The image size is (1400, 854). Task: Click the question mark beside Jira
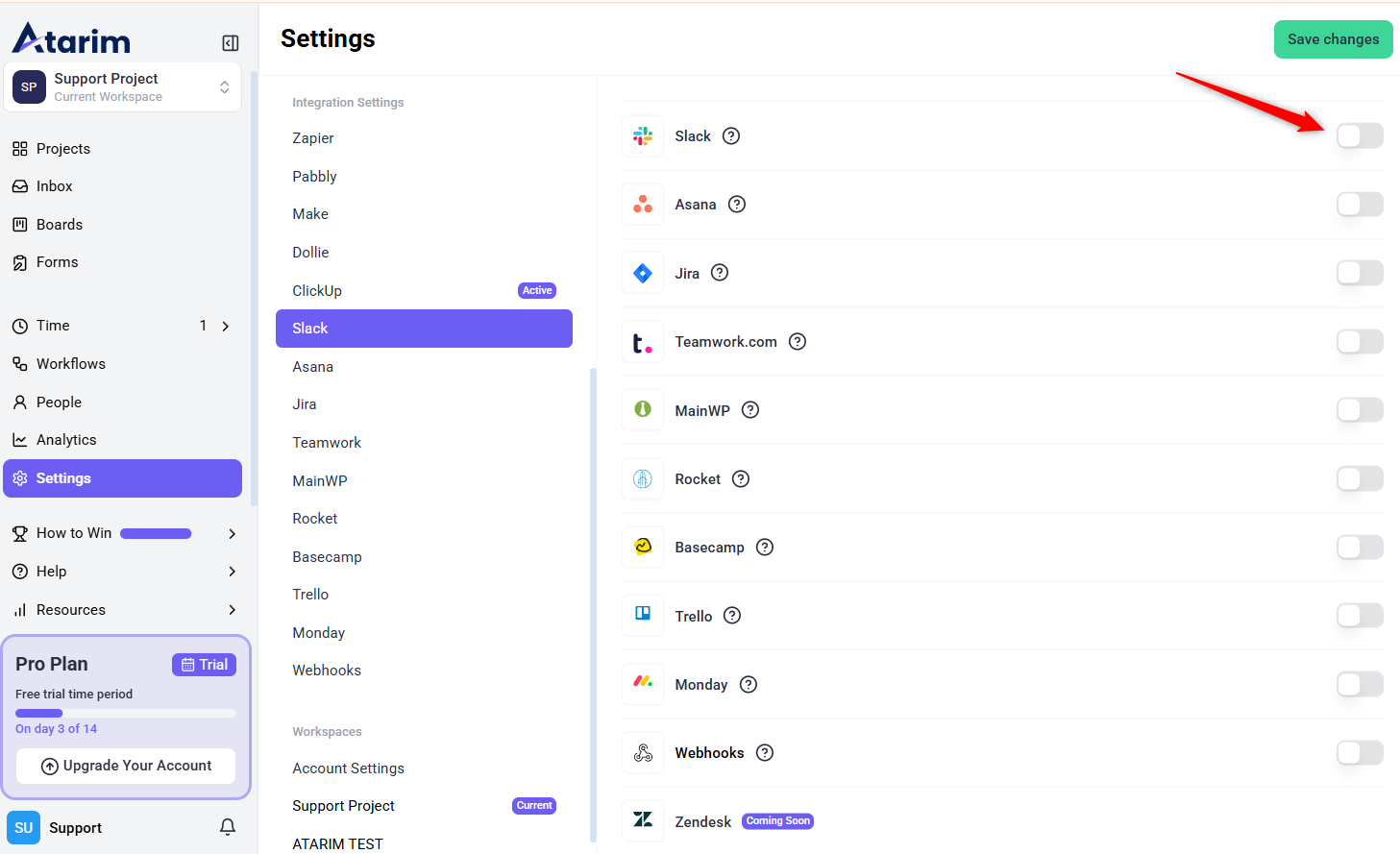720,273
